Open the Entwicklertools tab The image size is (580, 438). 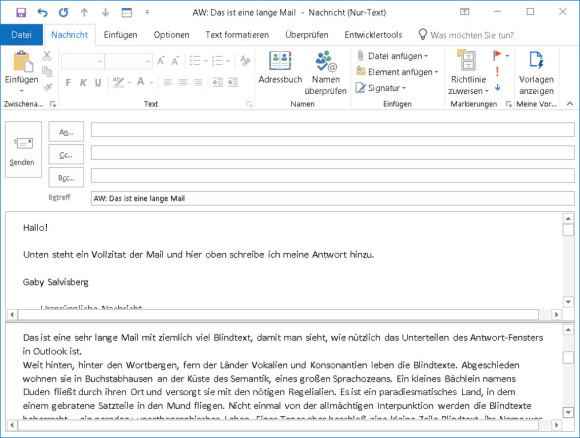click(373, 35)
